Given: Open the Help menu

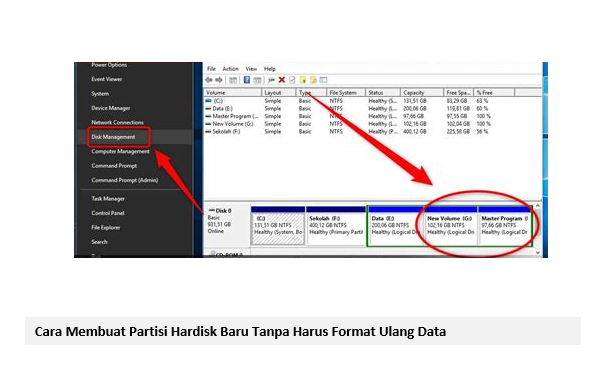Looking at the screenshot, I should 269,69.
